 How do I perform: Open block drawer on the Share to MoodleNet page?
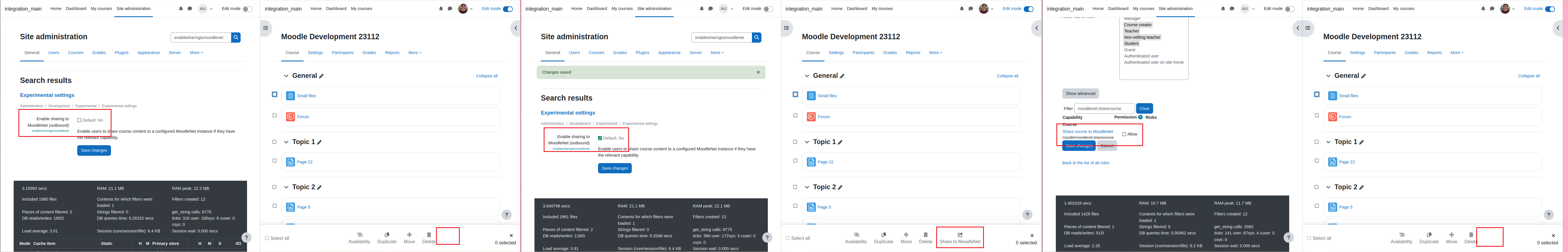point(1037,28)
